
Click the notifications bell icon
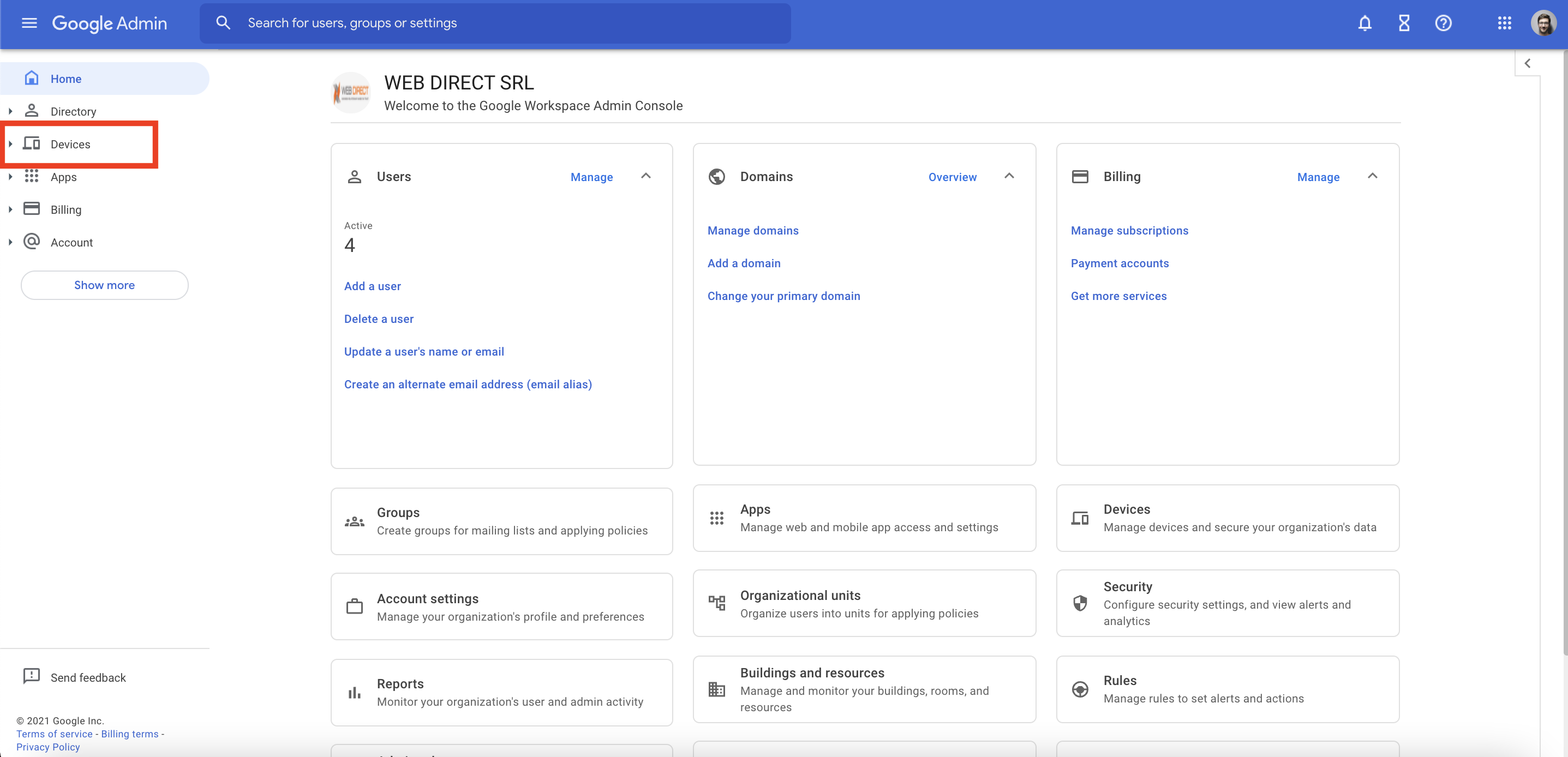[1364, 23]
